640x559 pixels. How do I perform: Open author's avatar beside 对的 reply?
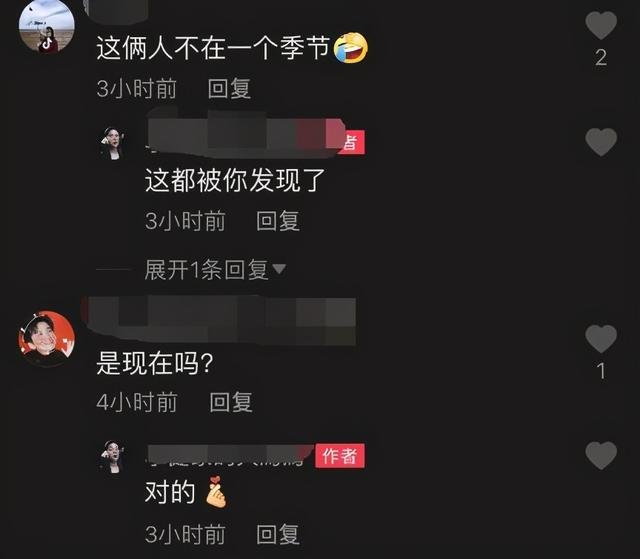click(x=112, y=456)
